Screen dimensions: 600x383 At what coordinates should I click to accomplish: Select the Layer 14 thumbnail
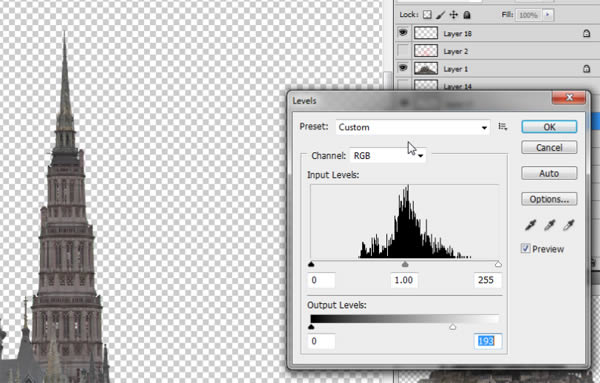coord(426,85)
